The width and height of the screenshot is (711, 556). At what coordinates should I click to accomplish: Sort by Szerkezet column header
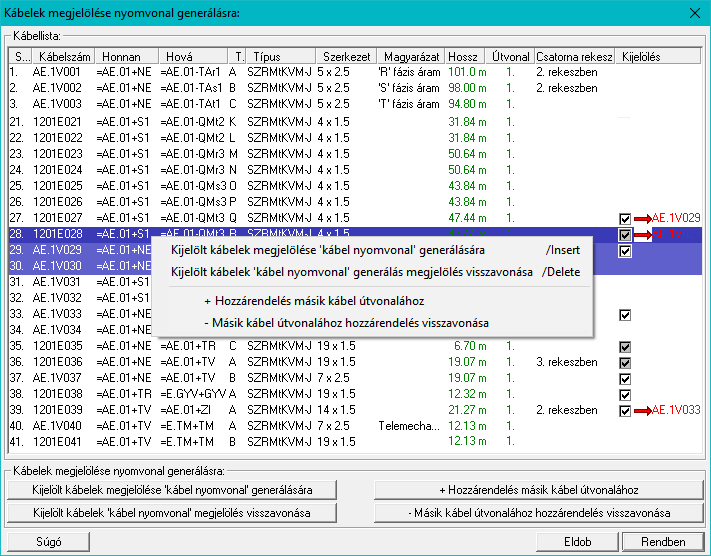click(x=346, y=57)
